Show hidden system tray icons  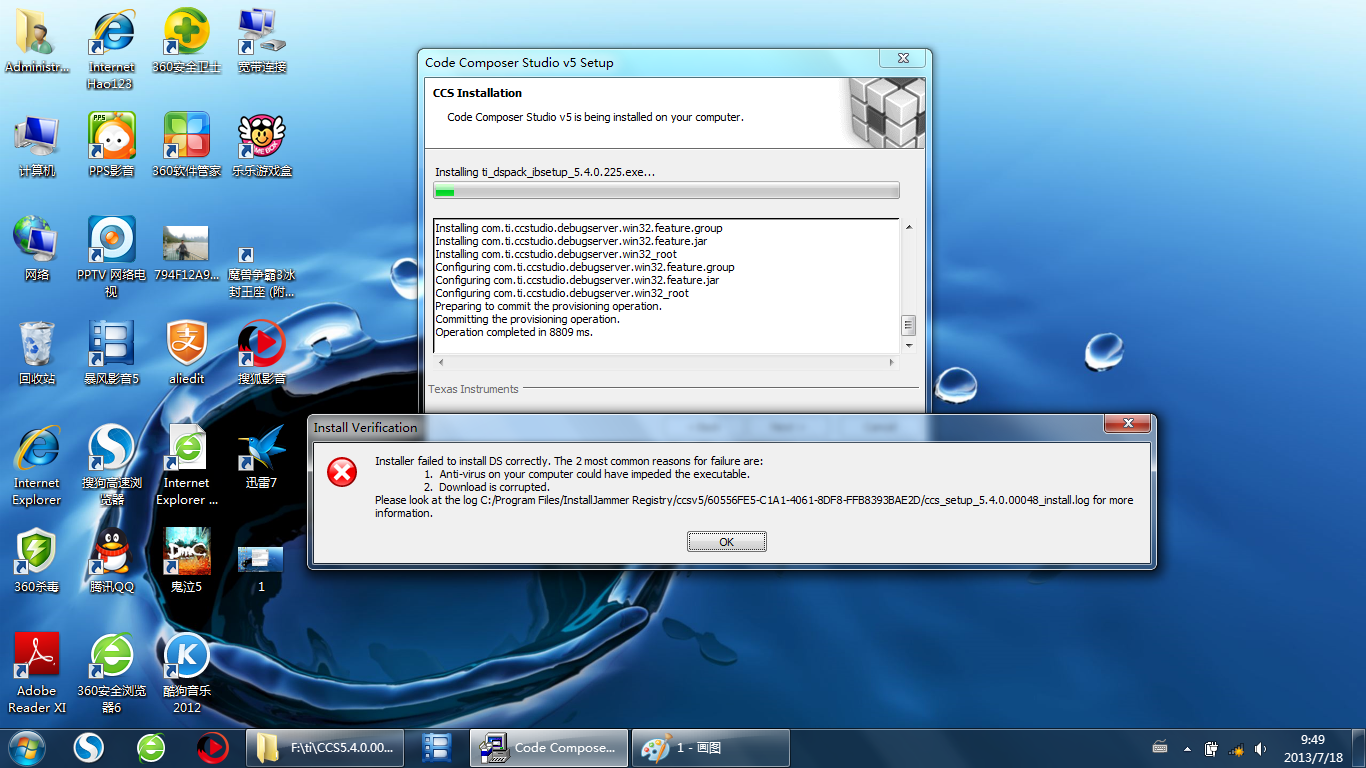click(1187, 748)
